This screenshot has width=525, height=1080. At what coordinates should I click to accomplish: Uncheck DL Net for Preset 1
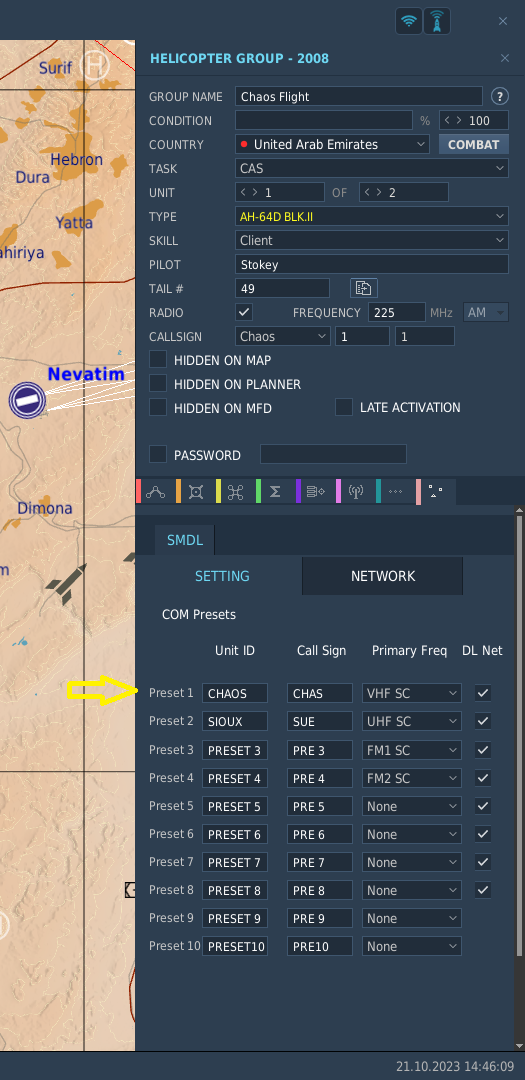point(483,693)
